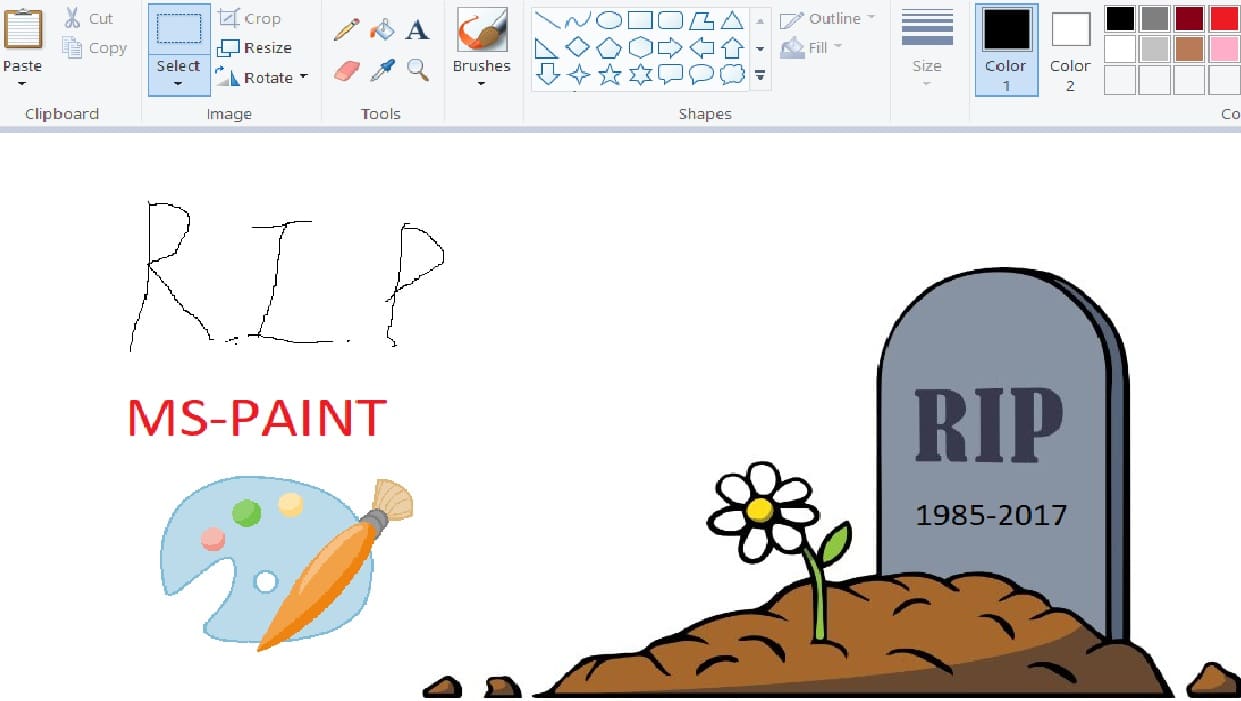Pick the Pentagon shape

click(x=608, y=47)
